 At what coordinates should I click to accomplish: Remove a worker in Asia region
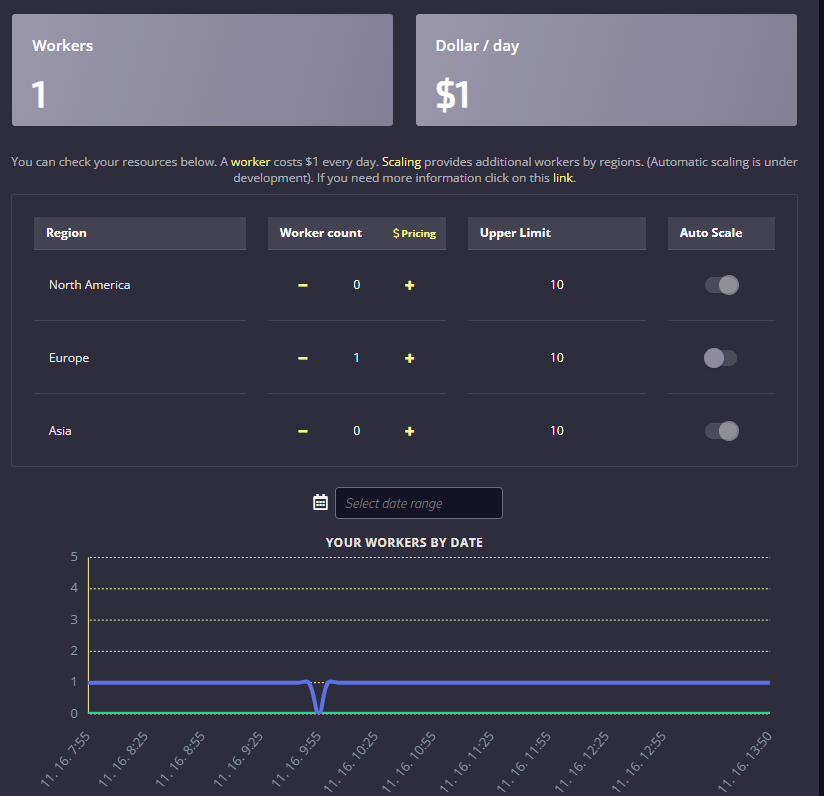click(303, 432)
